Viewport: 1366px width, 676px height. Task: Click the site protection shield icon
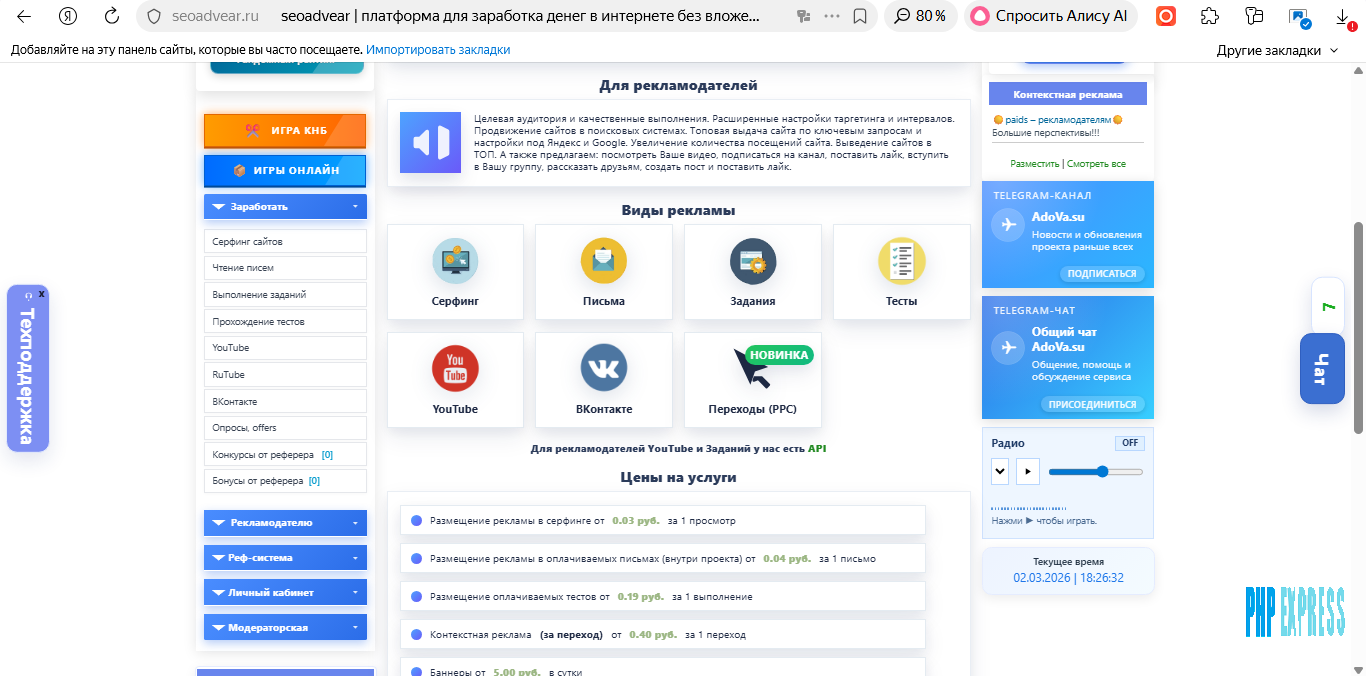153,16
